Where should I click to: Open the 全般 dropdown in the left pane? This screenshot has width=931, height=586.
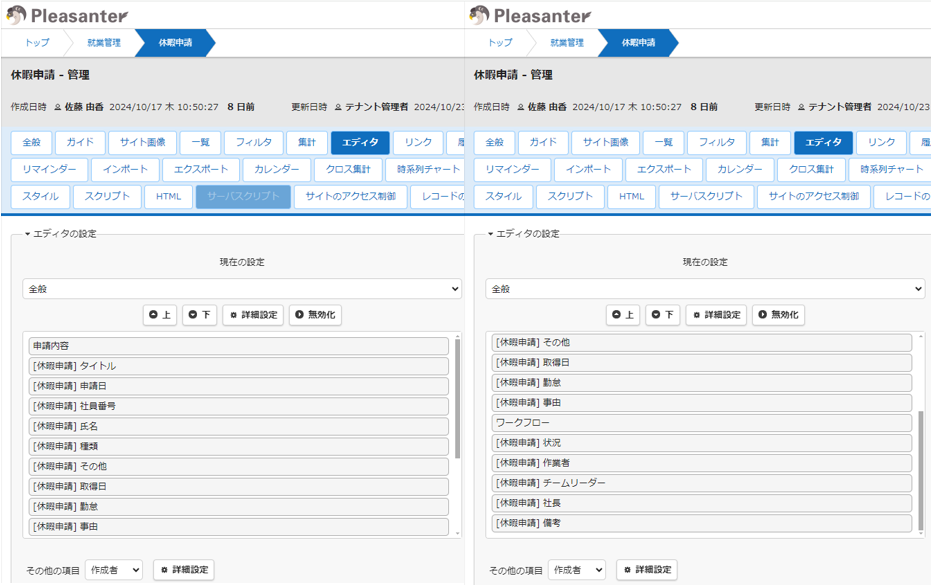point(242,289)
